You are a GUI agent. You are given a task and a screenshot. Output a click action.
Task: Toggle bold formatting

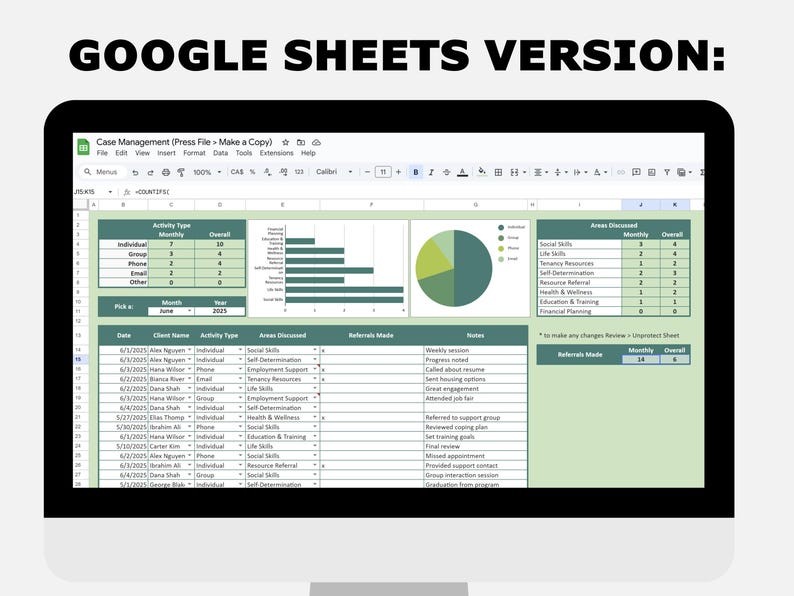[416, 172]
